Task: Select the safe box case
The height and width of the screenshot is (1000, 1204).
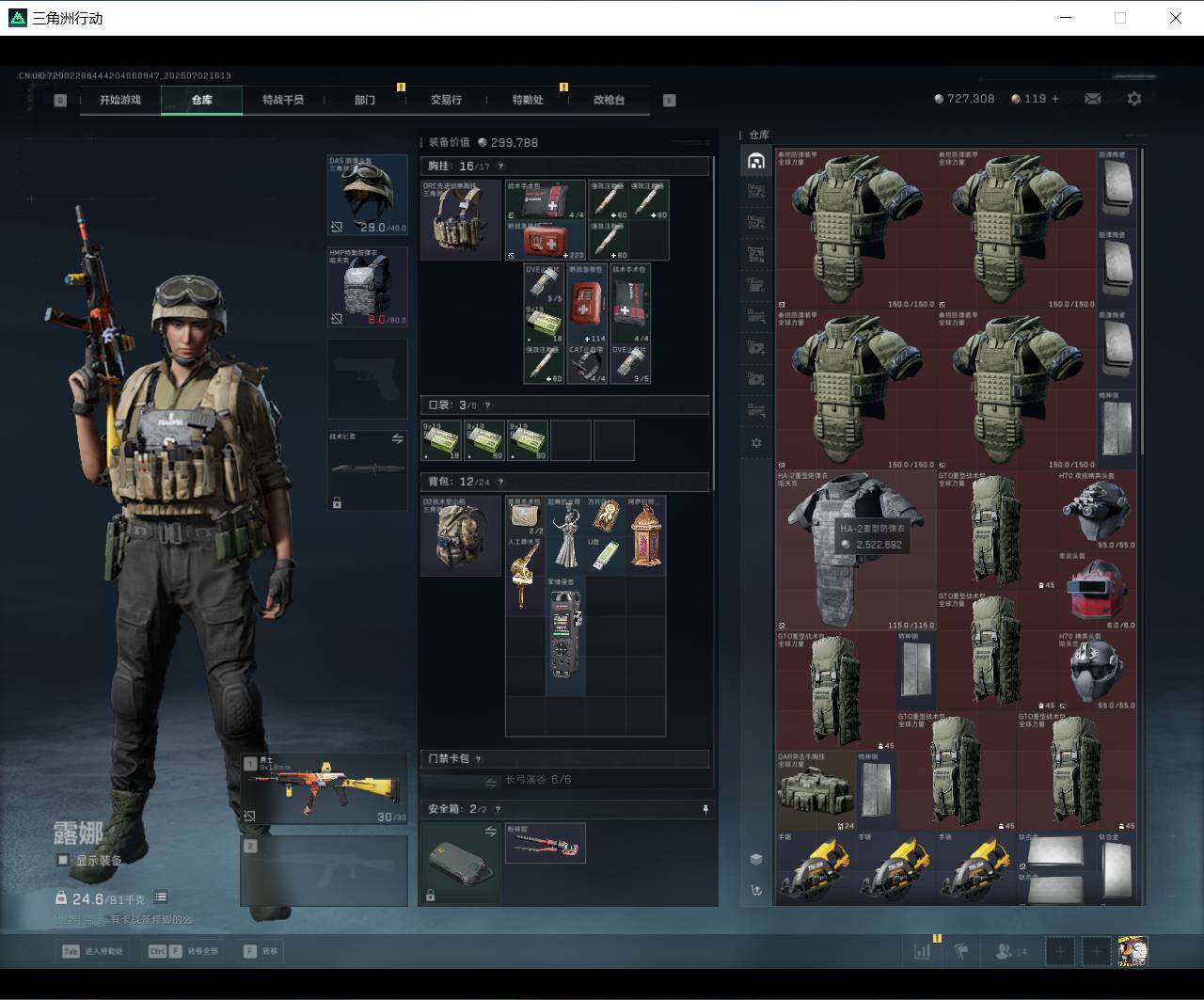Action: 461,863
